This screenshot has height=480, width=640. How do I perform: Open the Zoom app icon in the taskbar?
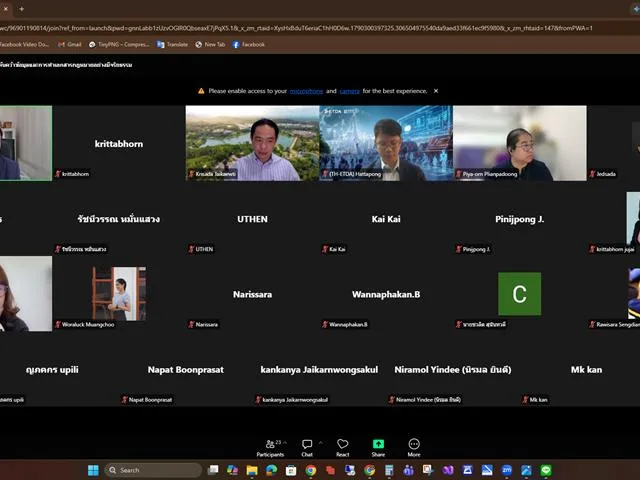tap(507, 470)
